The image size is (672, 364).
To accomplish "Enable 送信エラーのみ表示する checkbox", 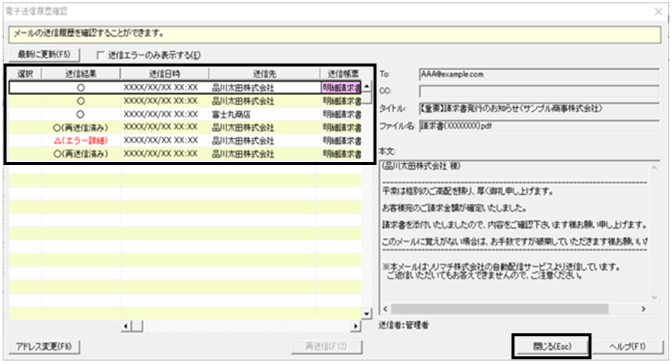I will [x=101, y=55].
